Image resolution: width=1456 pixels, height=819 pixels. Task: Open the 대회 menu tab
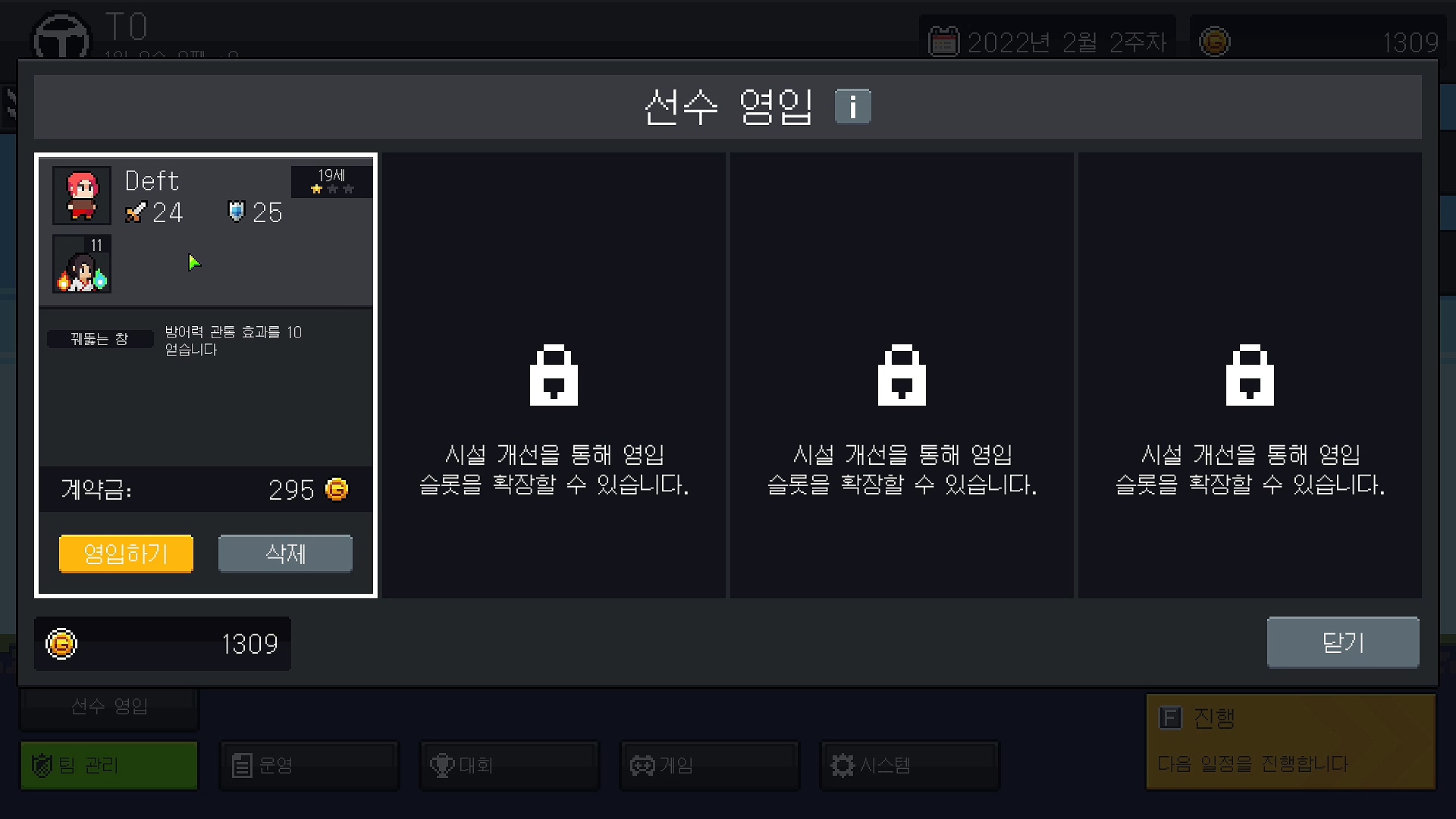pos(510,765)
